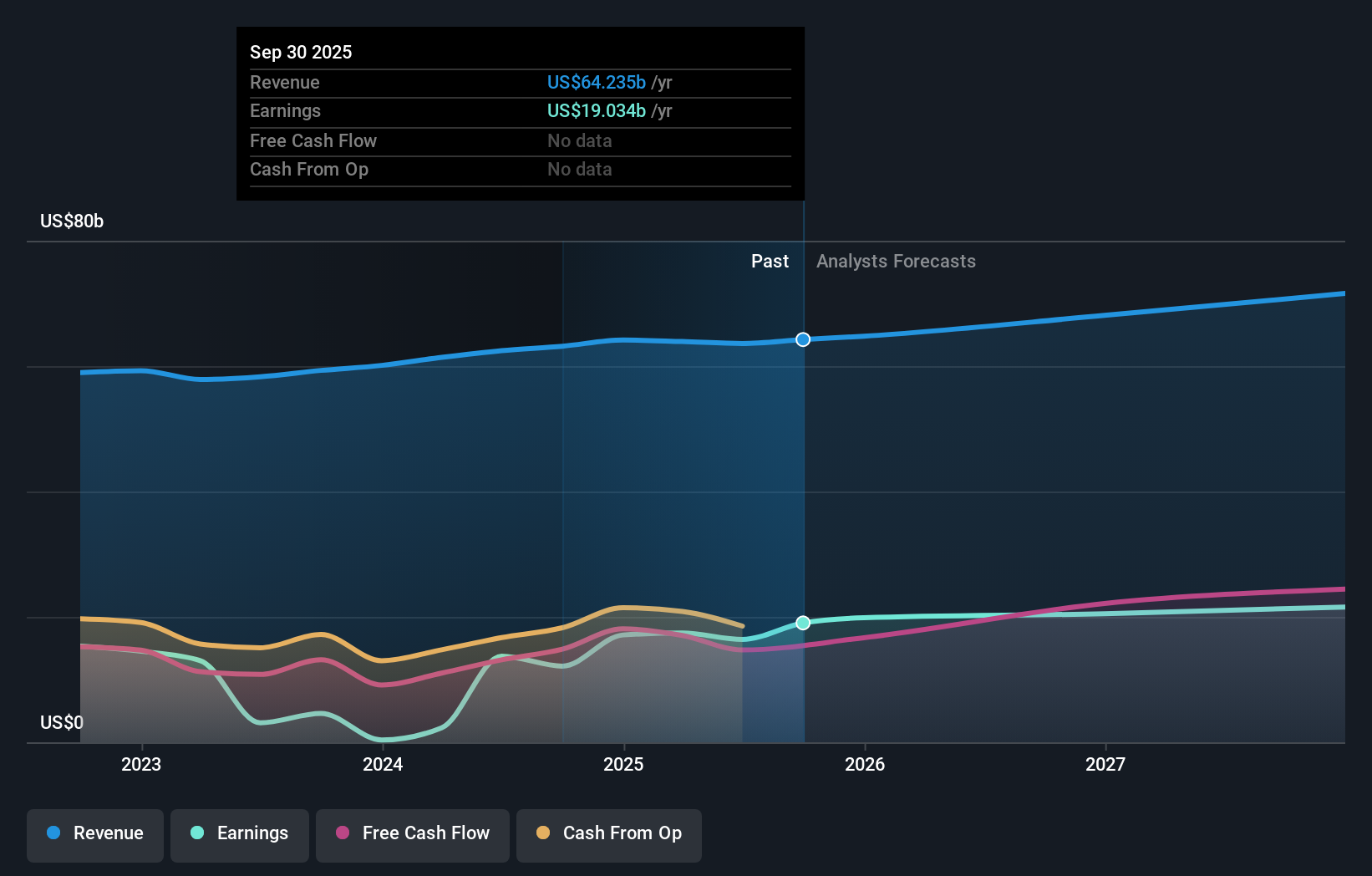
Task: Click the 2027 axis label
Action: [x=1106, y=763]
